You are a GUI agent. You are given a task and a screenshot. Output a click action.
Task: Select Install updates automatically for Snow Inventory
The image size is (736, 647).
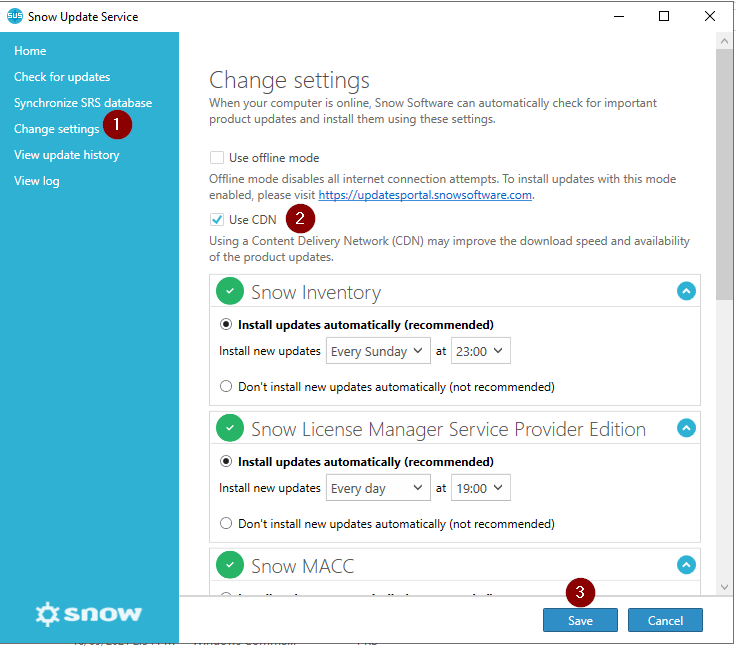226,324
